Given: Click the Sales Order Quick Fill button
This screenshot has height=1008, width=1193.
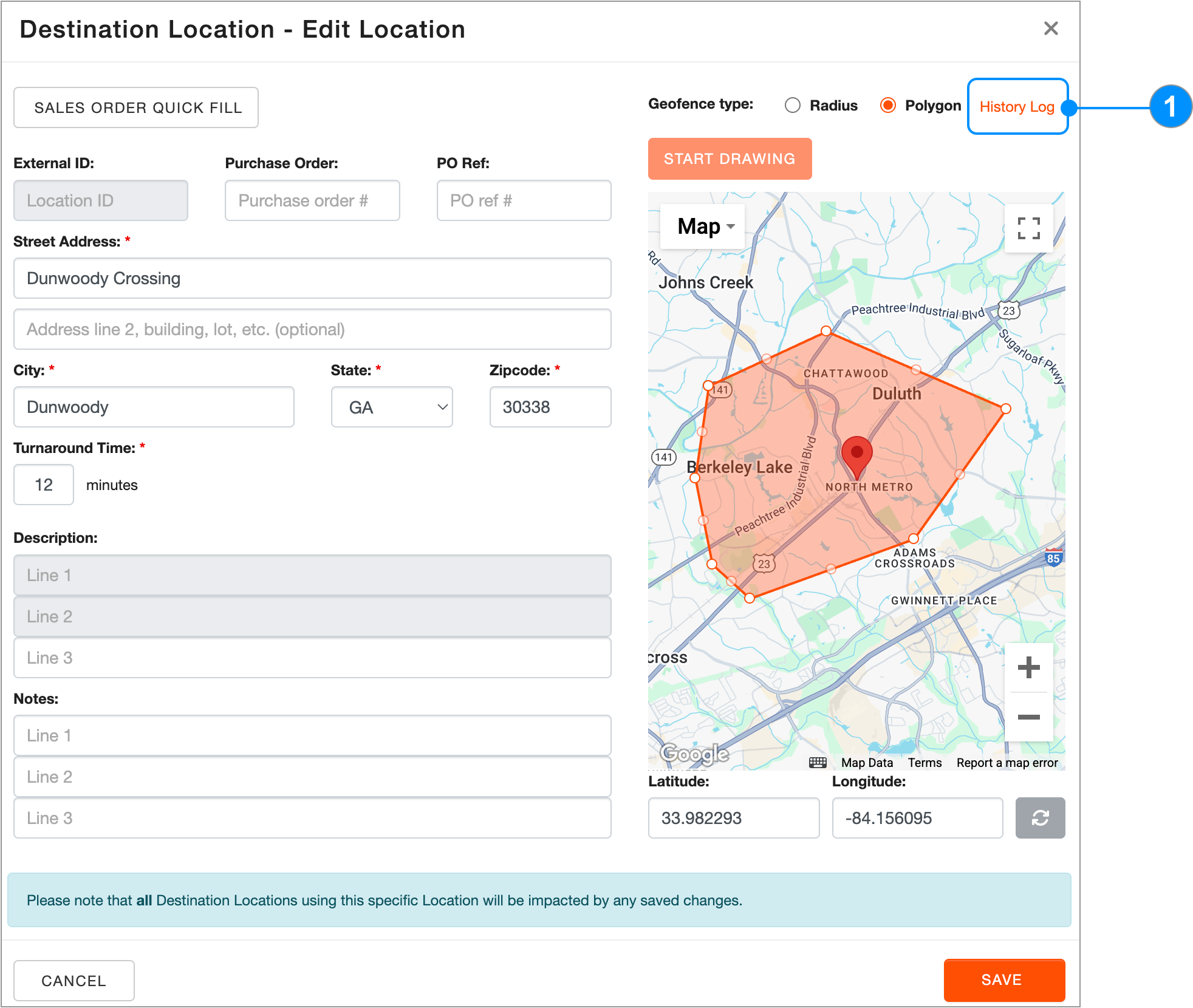Looking at the screenshot, I should point(136,107).
